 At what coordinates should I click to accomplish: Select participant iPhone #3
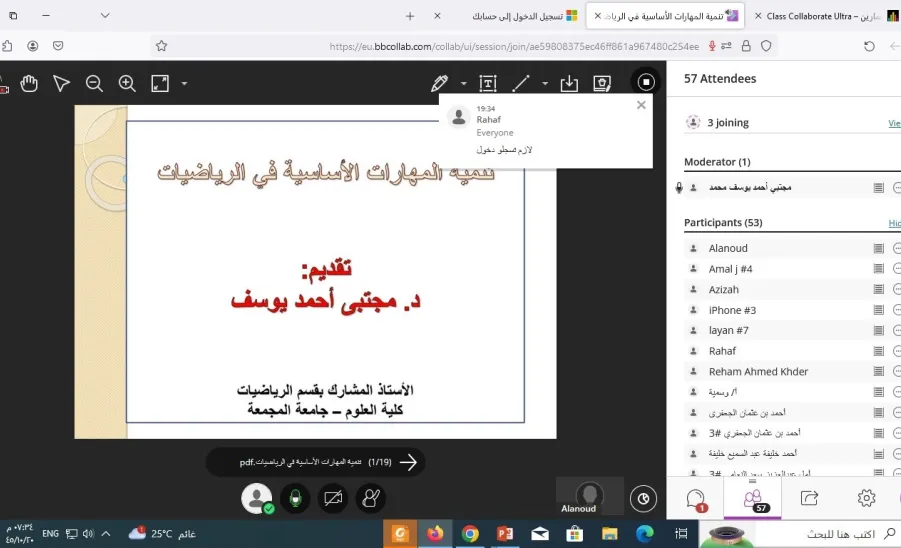tap(792, 310)
